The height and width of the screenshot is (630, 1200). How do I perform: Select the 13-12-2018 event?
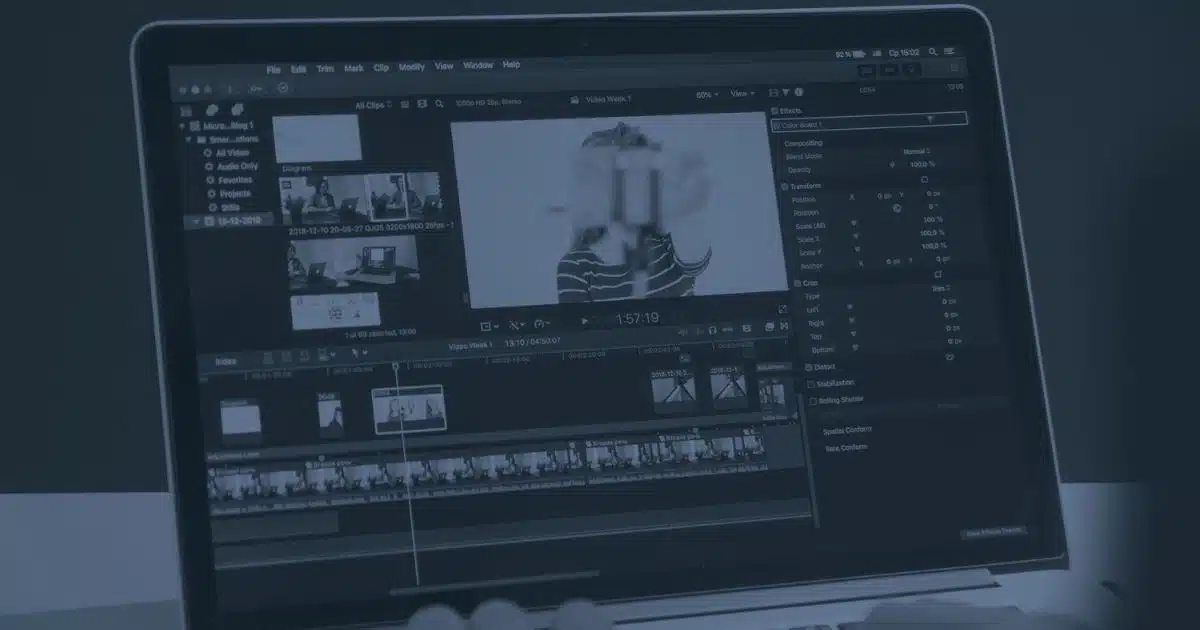[x=228, y=220]
